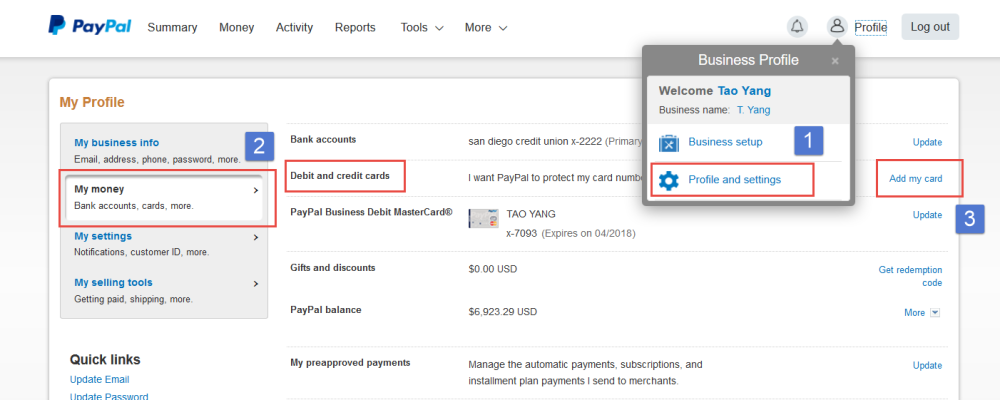Expand More dropdown for PayPal balance
Image resolution: width=1000 pixels, height=400 pixels.
click(x=922, y=313)
